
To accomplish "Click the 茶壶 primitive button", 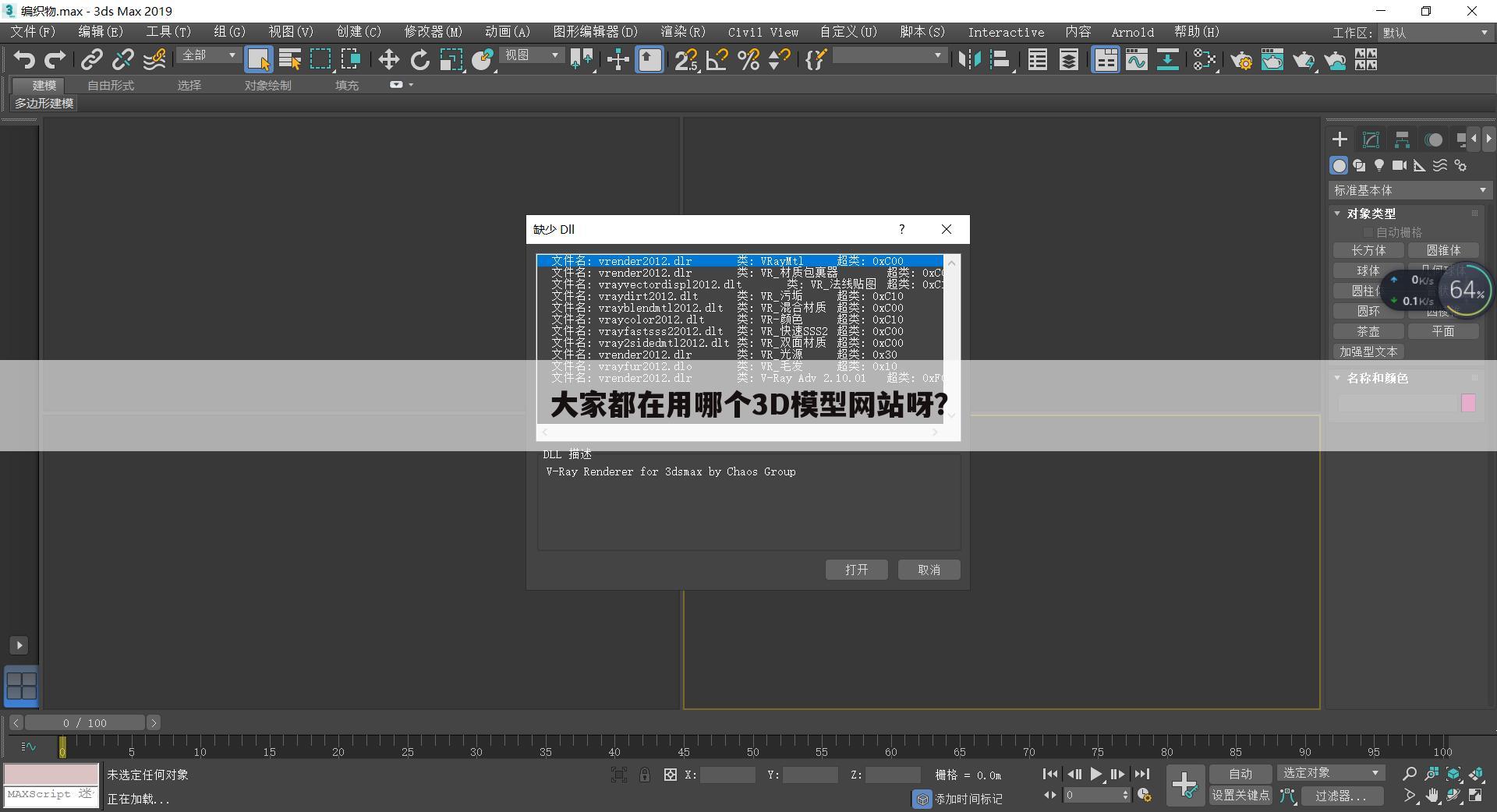I will [x=1368, y=330].
